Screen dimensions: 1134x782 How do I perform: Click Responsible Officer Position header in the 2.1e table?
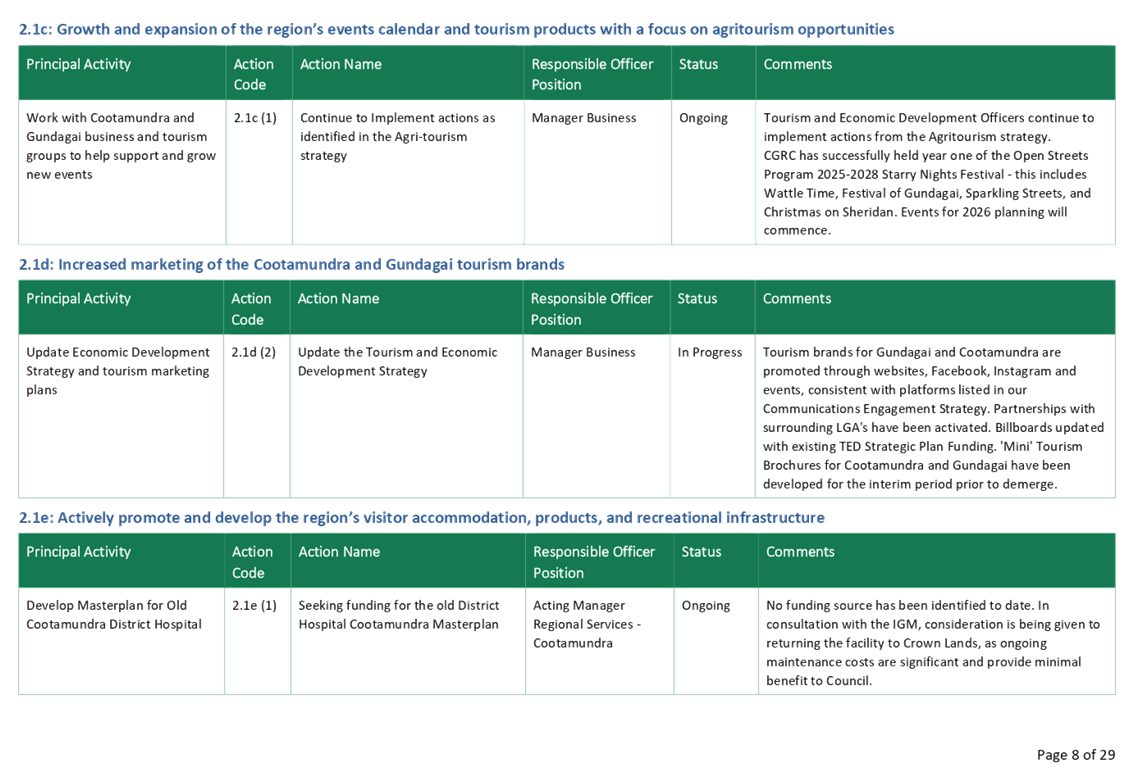point(594,562)
